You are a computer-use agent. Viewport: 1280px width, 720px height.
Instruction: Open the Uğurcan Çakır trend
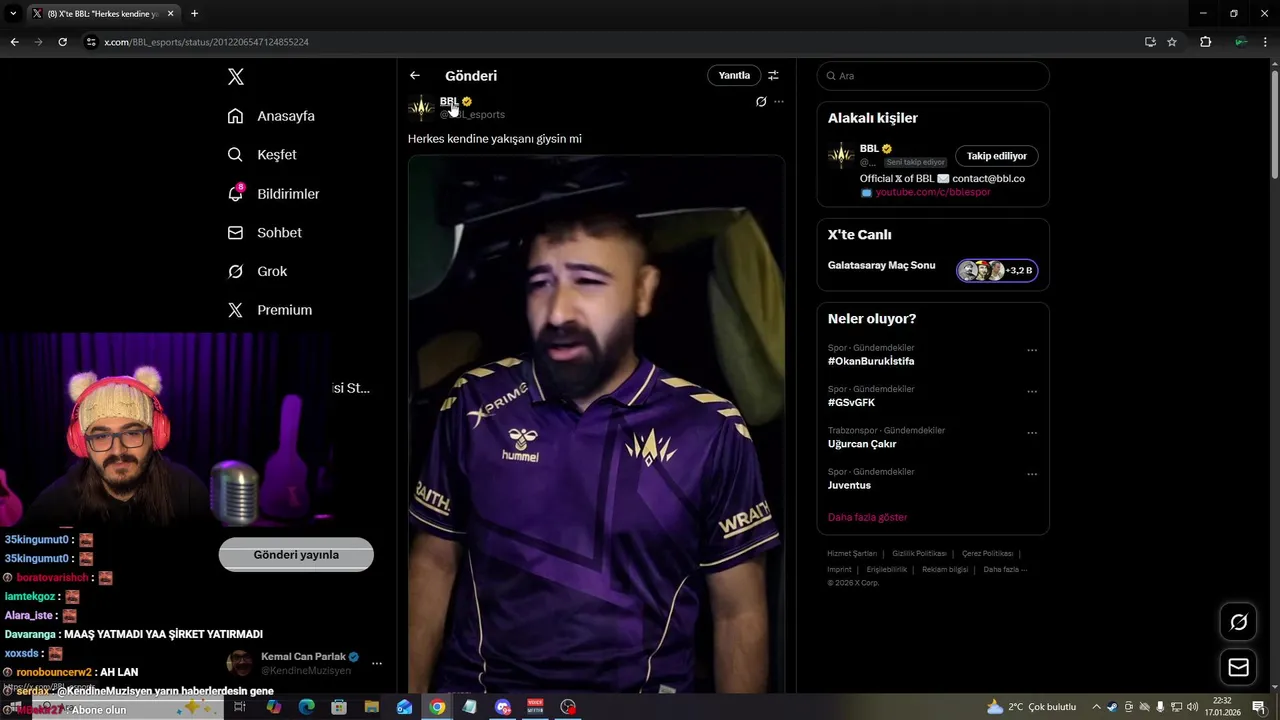[862, 444]
